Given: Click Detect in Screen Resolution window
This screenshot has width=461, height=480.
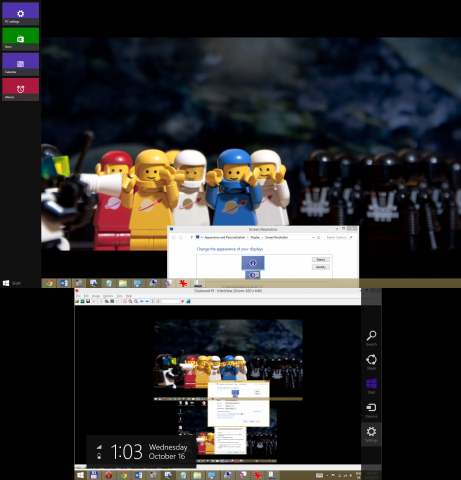Looking at the screenshot, I should pos(321,259).
